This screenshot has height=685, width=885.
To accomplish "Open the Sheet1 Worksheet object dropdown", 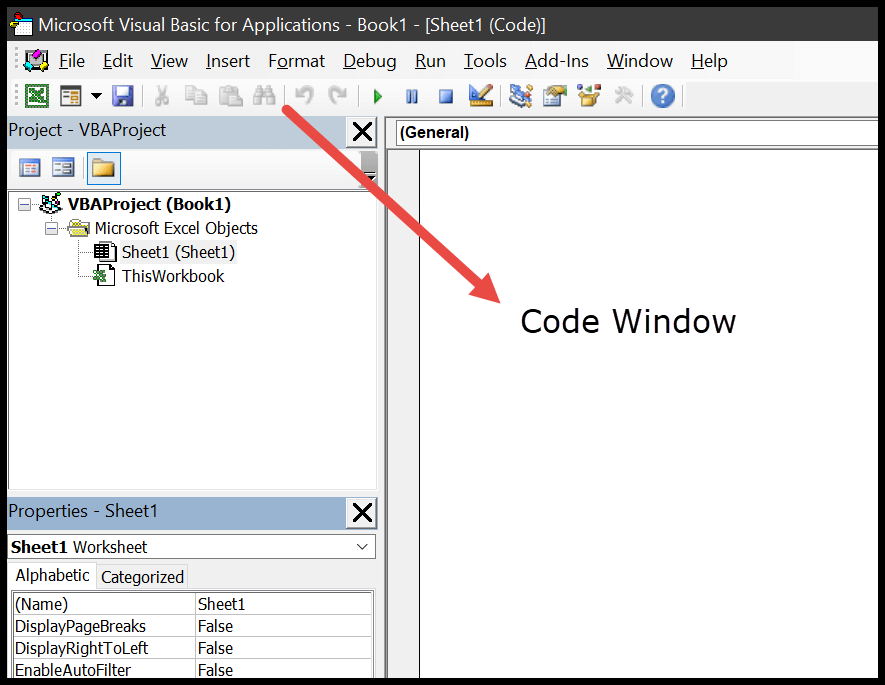I will tap(362, 547).
